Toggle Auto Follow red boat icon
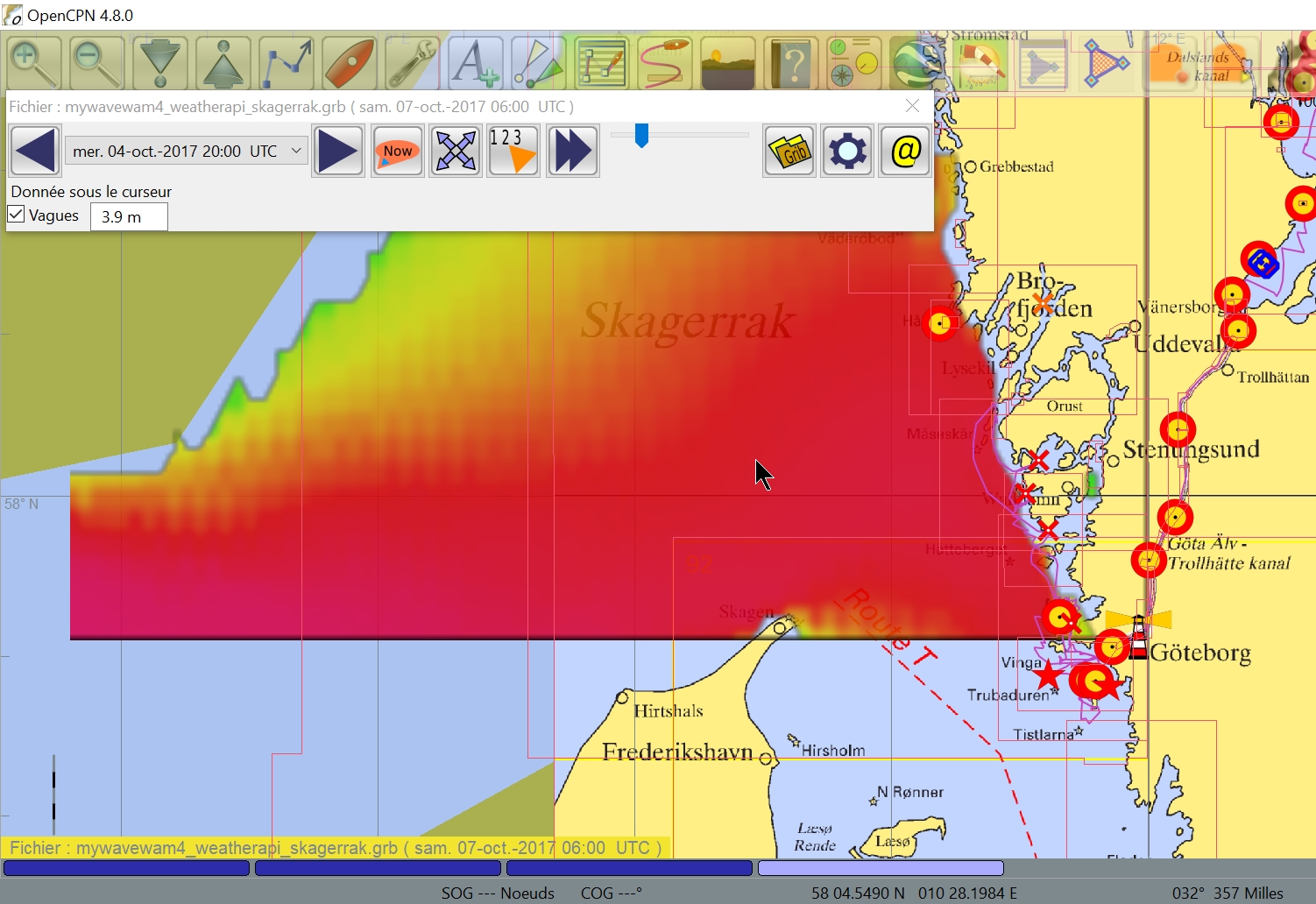The image size is (1316, 904). point(350,62)
